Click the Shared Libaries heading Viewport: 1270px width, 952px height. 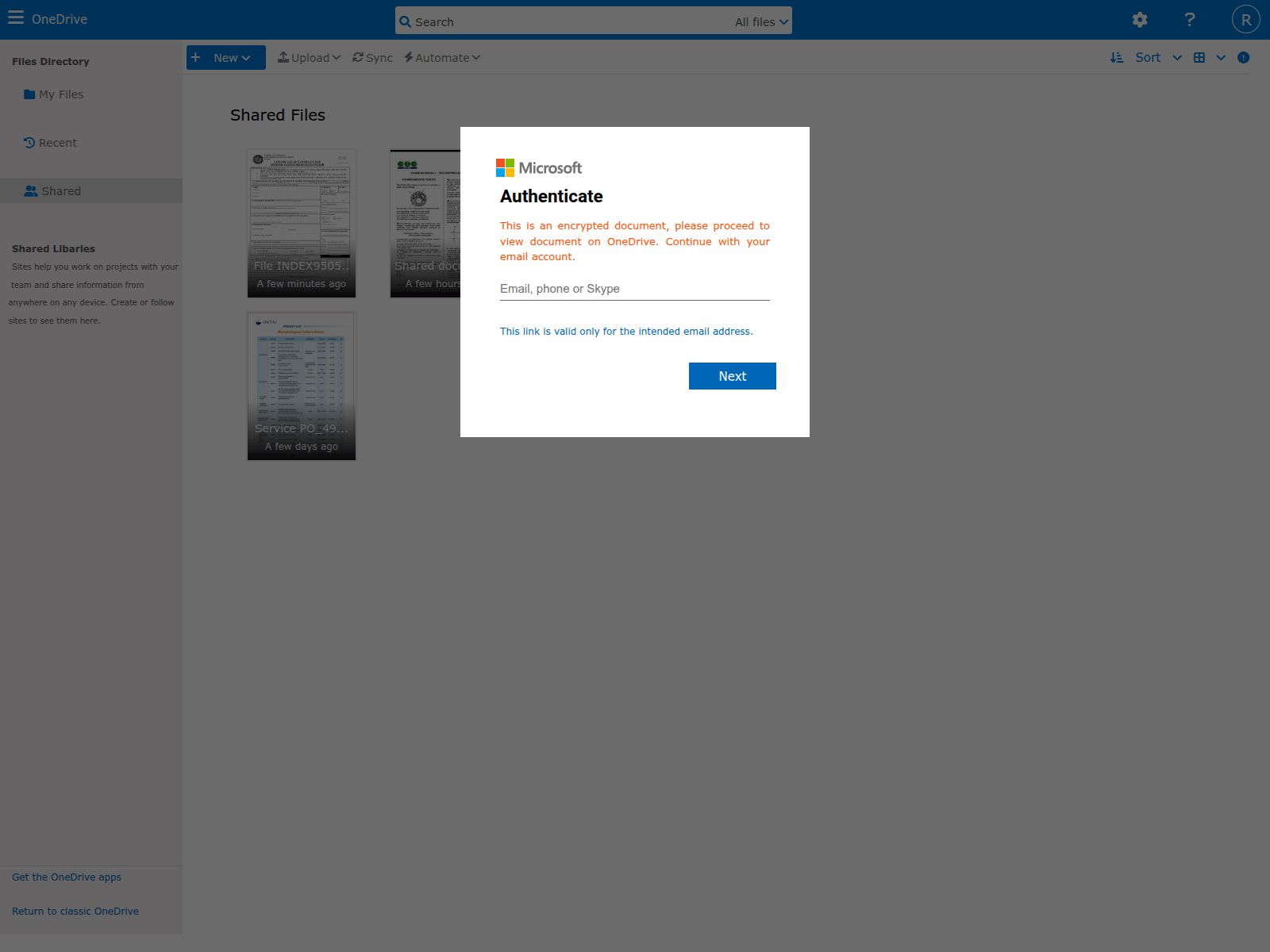point(53,249)
